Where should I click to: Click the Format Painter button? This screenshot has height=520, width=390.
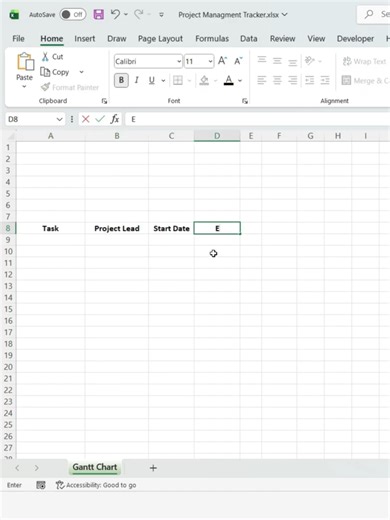[70, 87]
